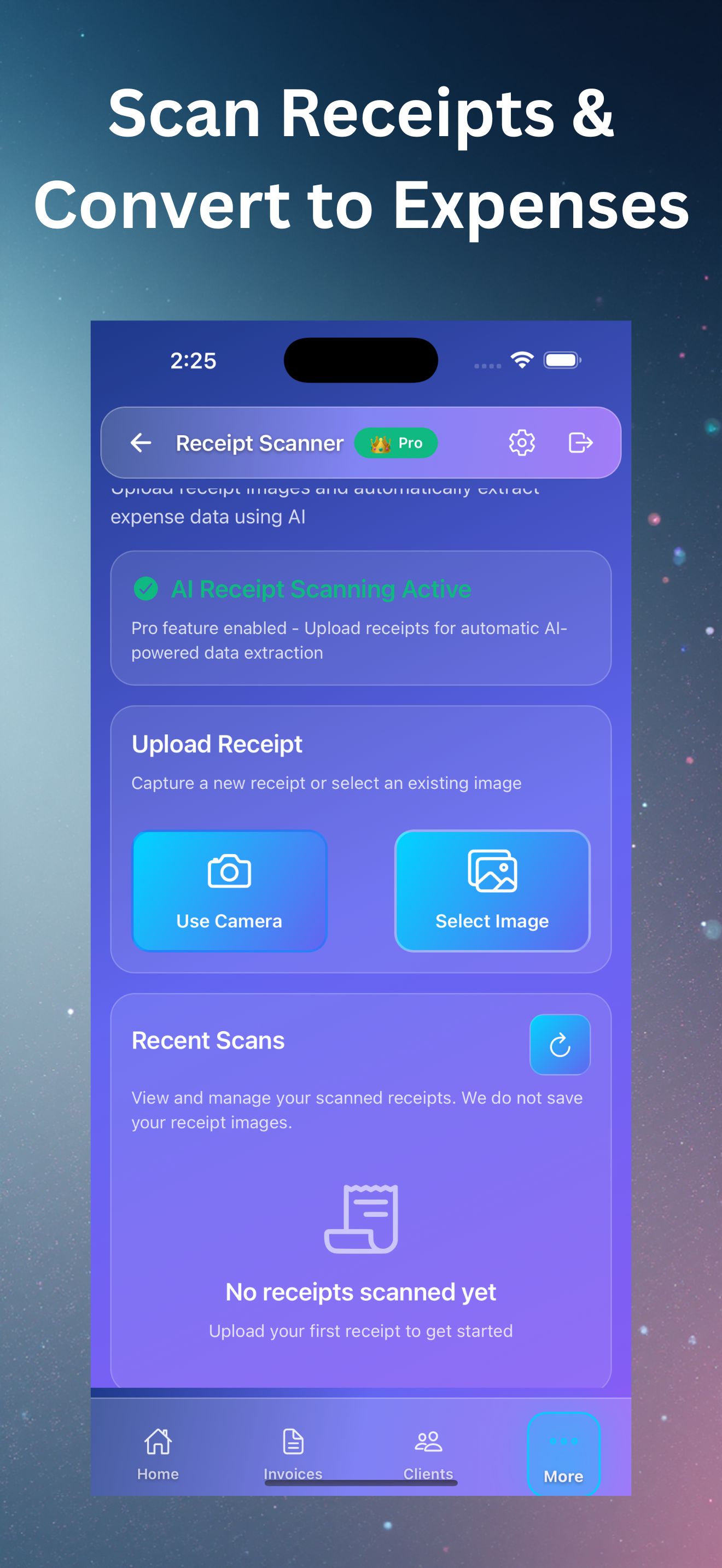The height and width of the screenshot is (1568, 722).
Task: Click the image gallery icon
Action: [x=492, y=870]
